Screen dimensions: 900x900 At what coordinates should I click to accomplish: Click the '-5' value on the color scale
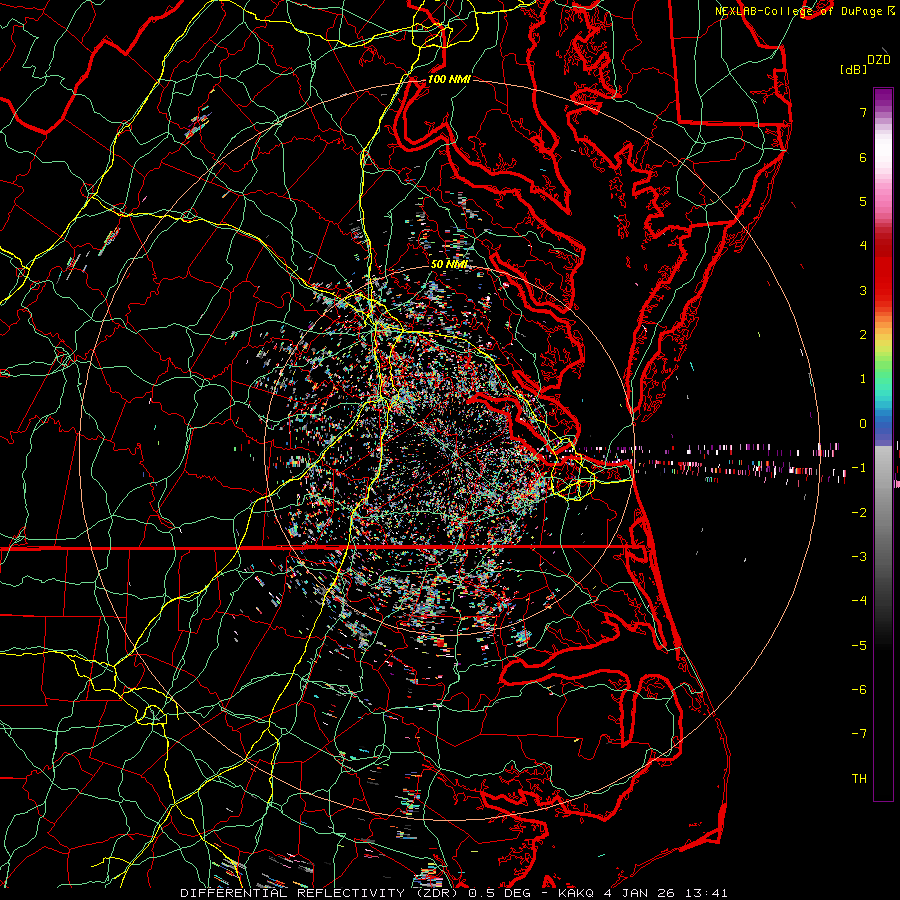[x=859, y=645]
